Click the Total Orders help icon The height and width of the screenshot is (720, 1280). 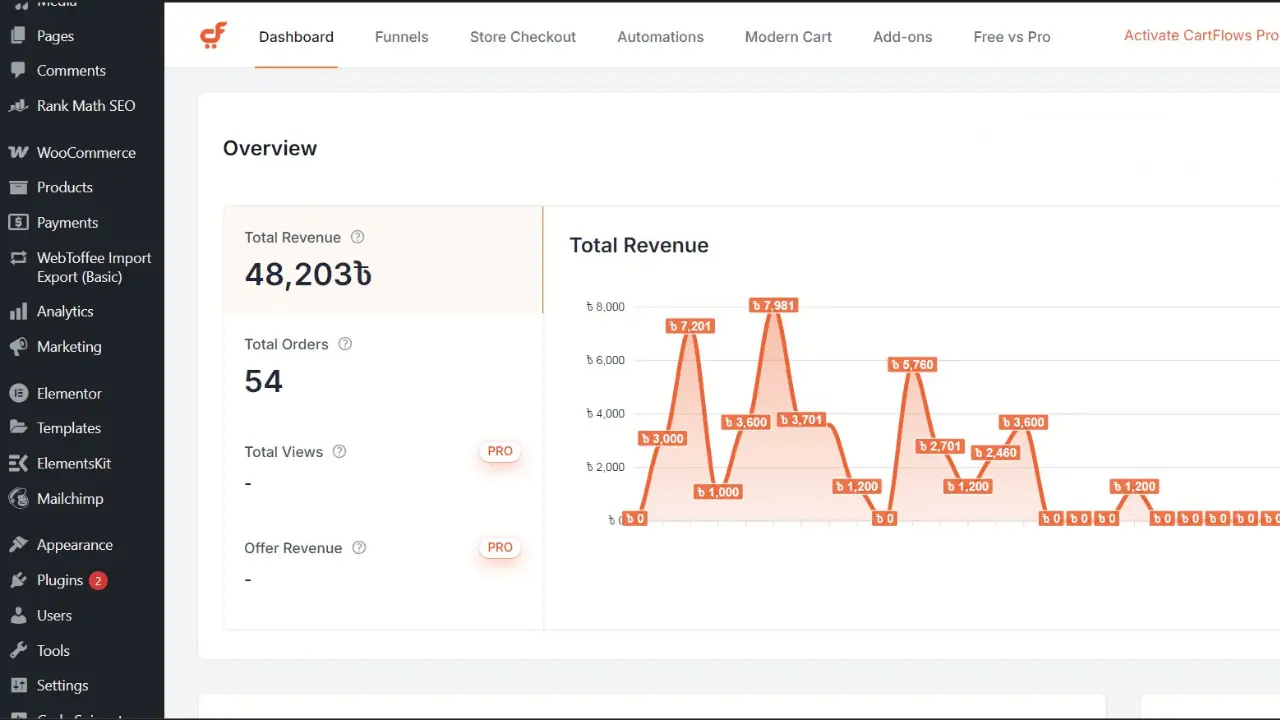345,344
